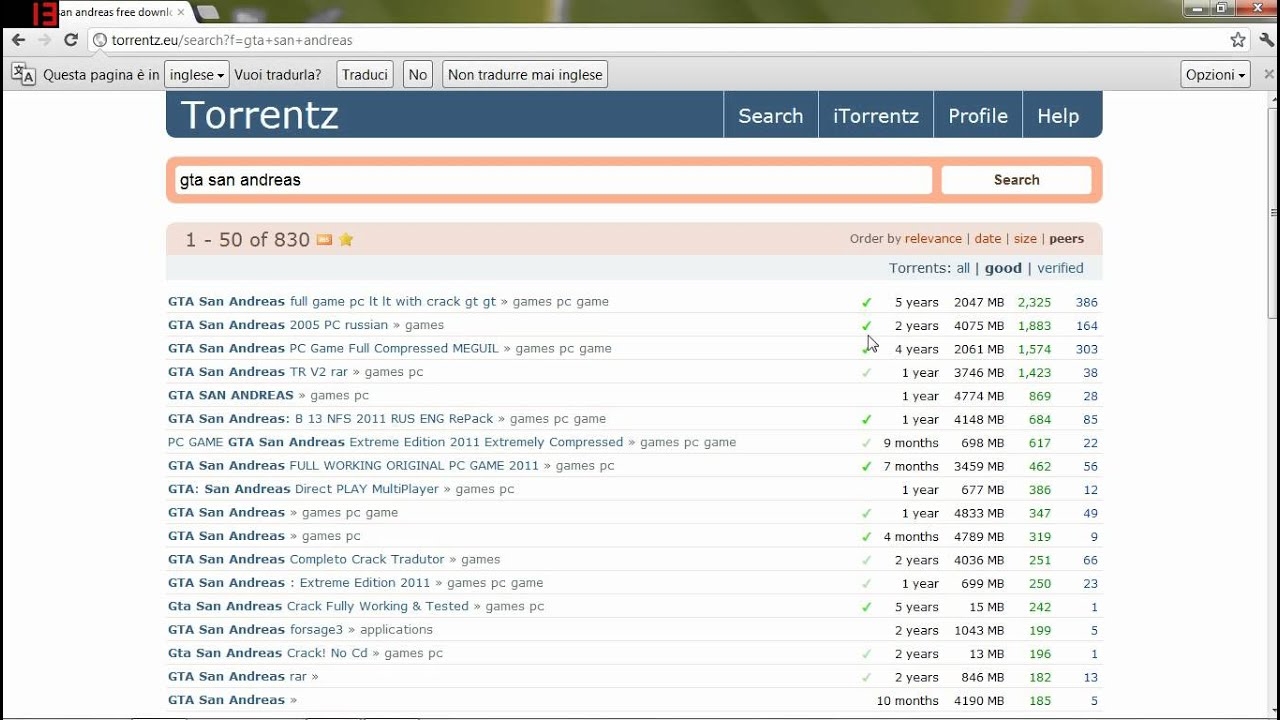Go to the Profile page

(x=977, y=116)
